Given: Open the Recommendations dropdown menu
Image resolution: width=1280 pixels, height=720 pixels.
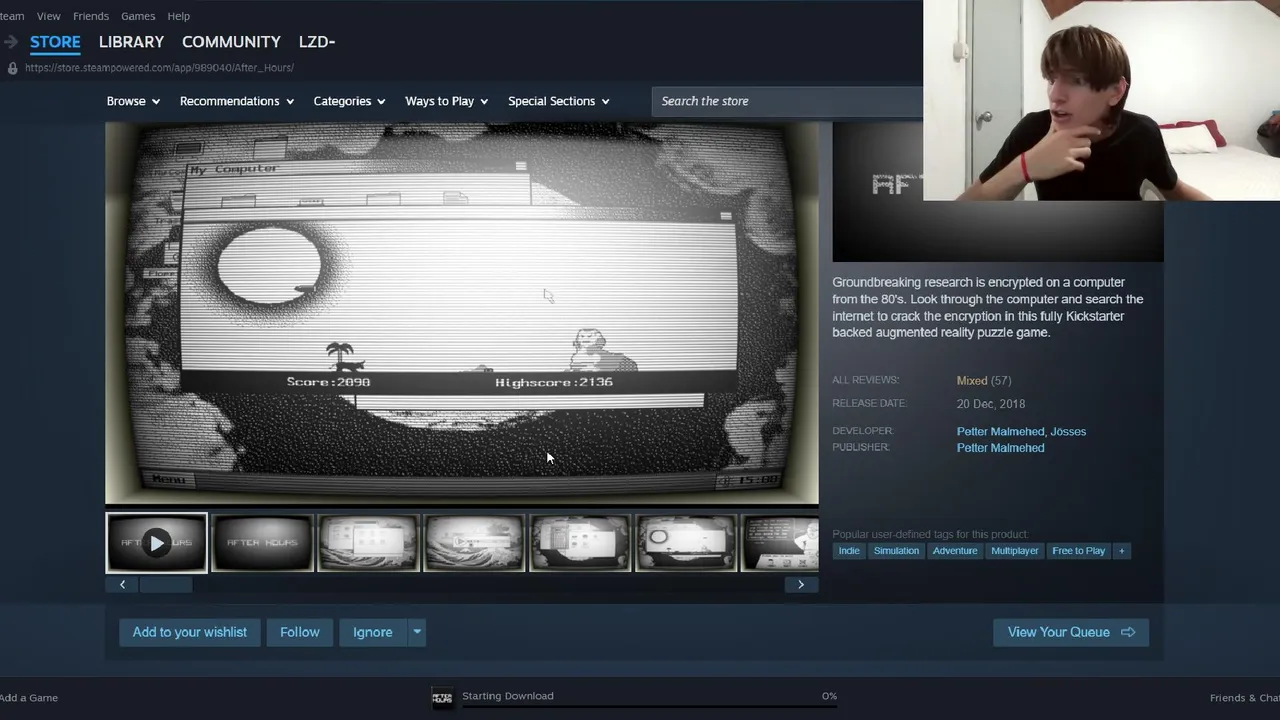Looking at the screenshot, I should coord(237,101).
